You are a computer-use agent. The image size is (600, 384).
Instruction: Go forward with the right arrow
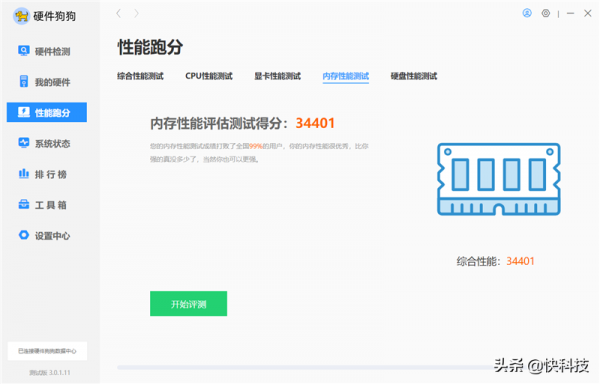tap(137, 14)
